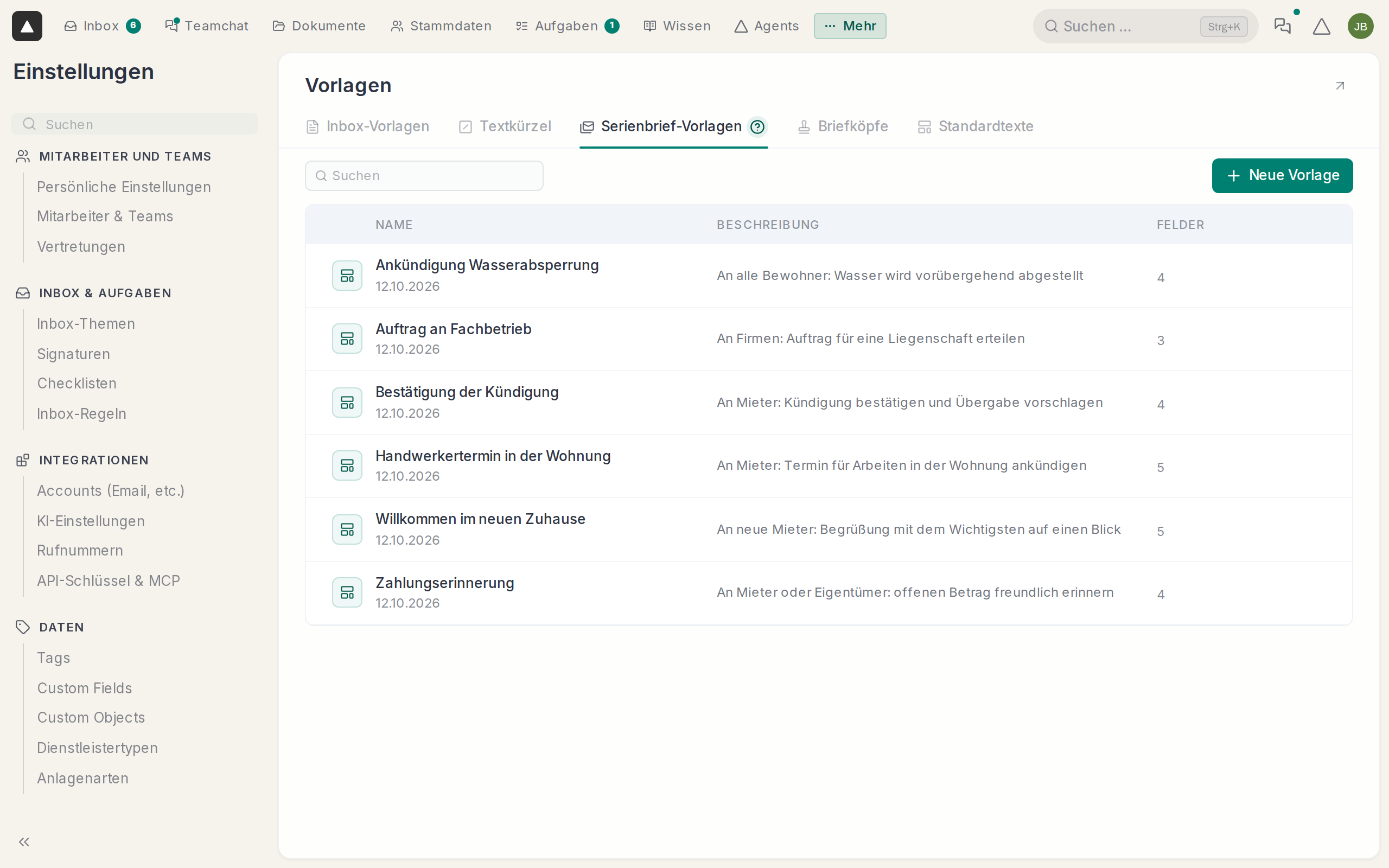Click the NAME column header
Image resolution: width=1389 pixels, height=868 pixels.
point(394,225)
